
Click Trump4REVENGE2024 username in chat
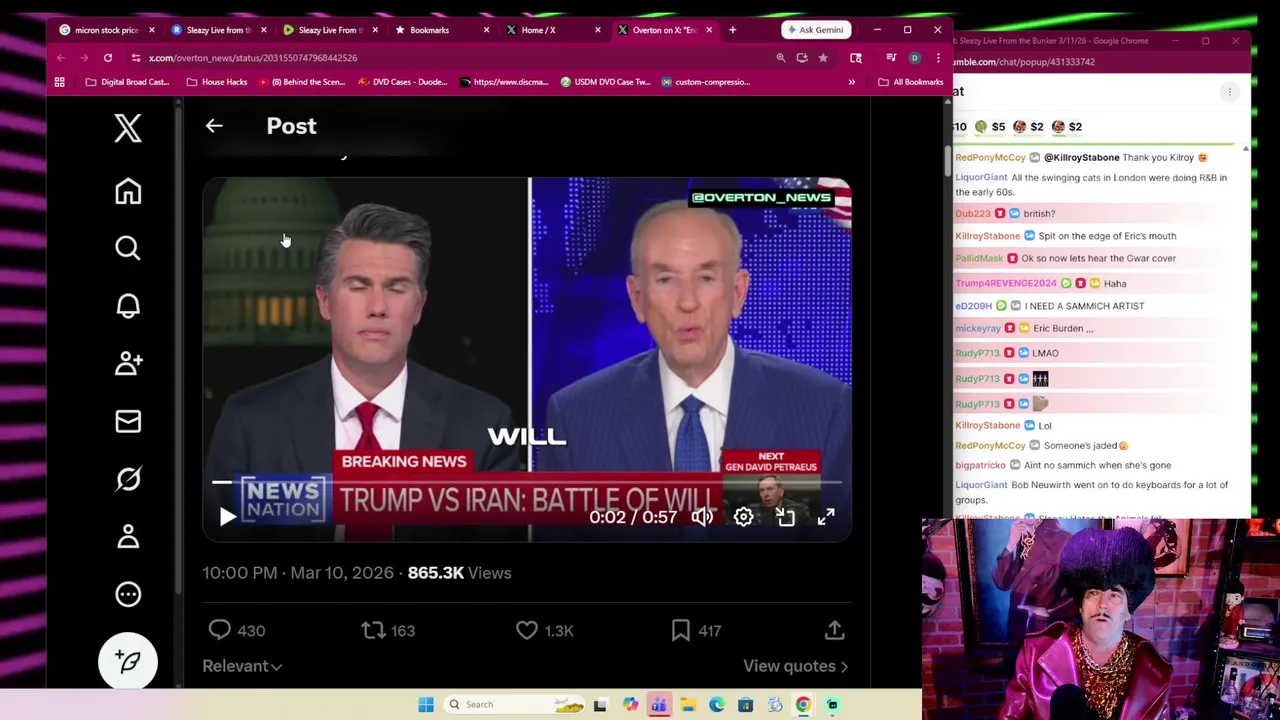tap(1005, 284)
